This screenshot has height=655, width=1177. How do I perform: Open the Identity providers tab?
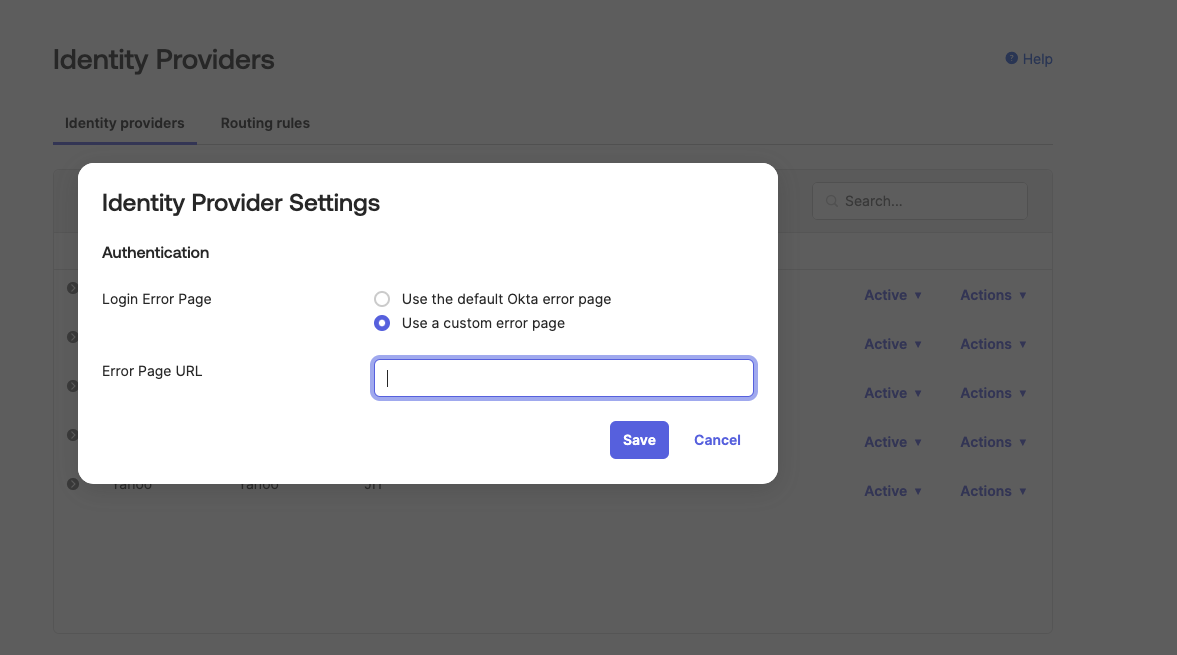point(125,123)
